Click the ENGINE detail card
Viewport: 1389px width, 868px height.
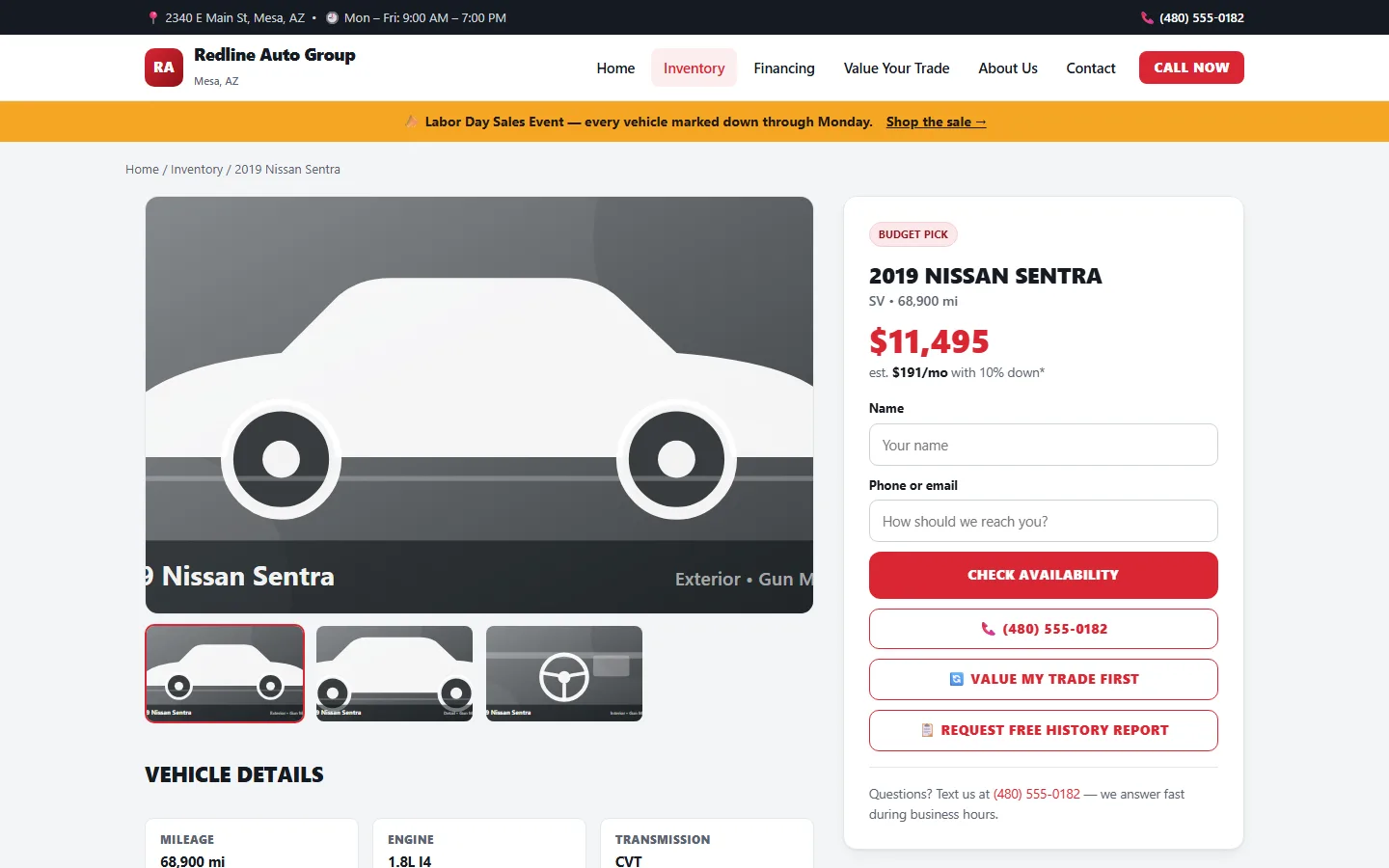[x=479, y=844]
